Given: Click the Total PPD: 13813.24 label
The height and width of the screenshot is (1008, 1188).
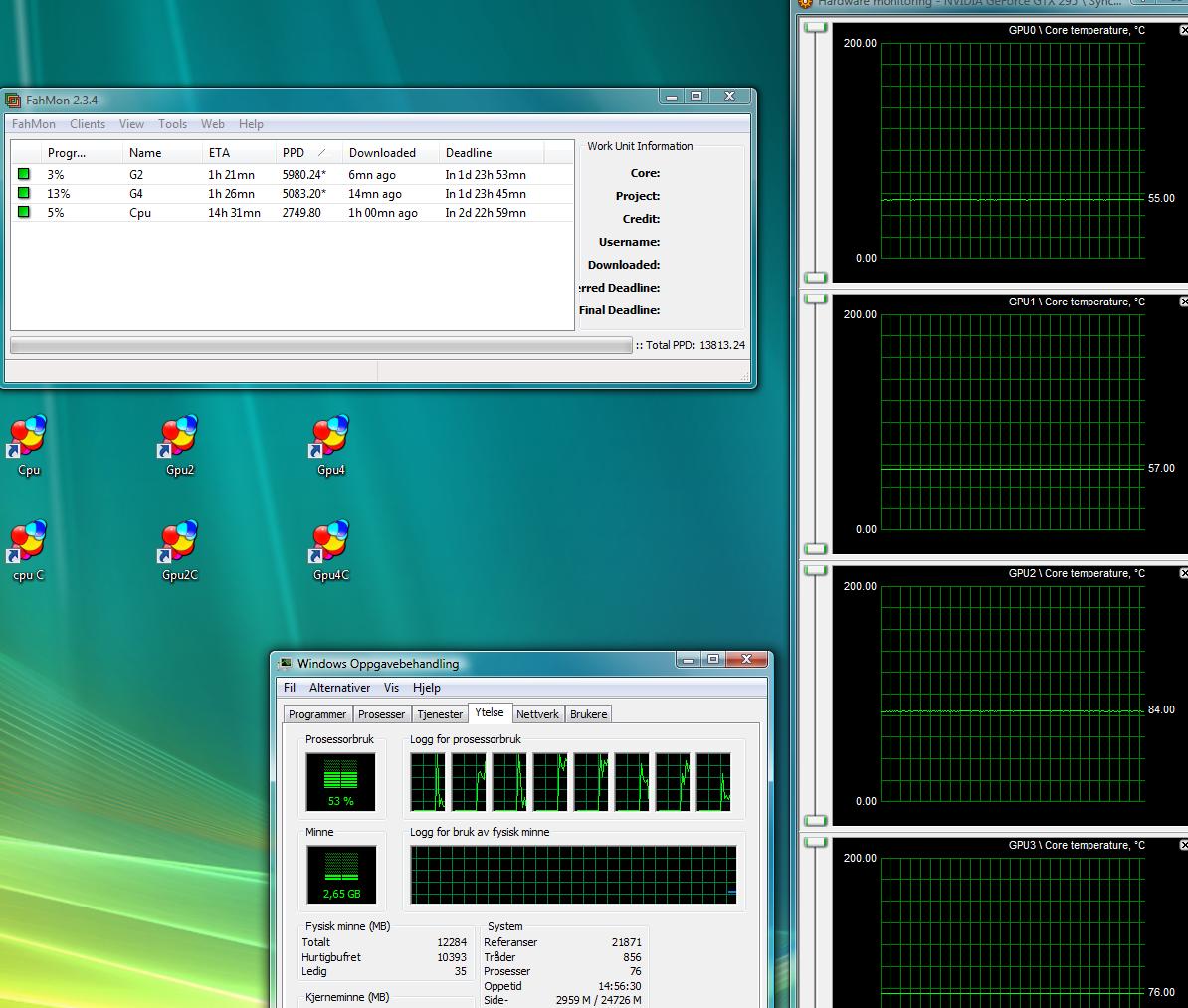Looking at the screenshot, I should 694,345.
